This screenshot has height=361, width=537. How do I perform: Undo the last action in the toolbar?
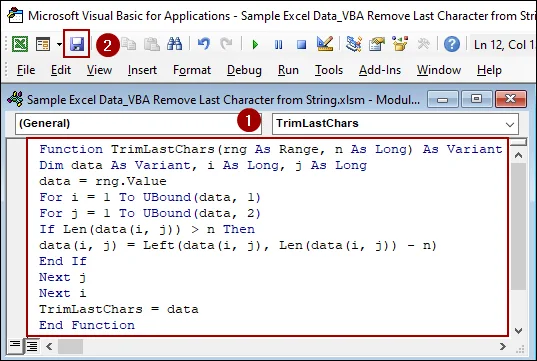coord(203,44)
